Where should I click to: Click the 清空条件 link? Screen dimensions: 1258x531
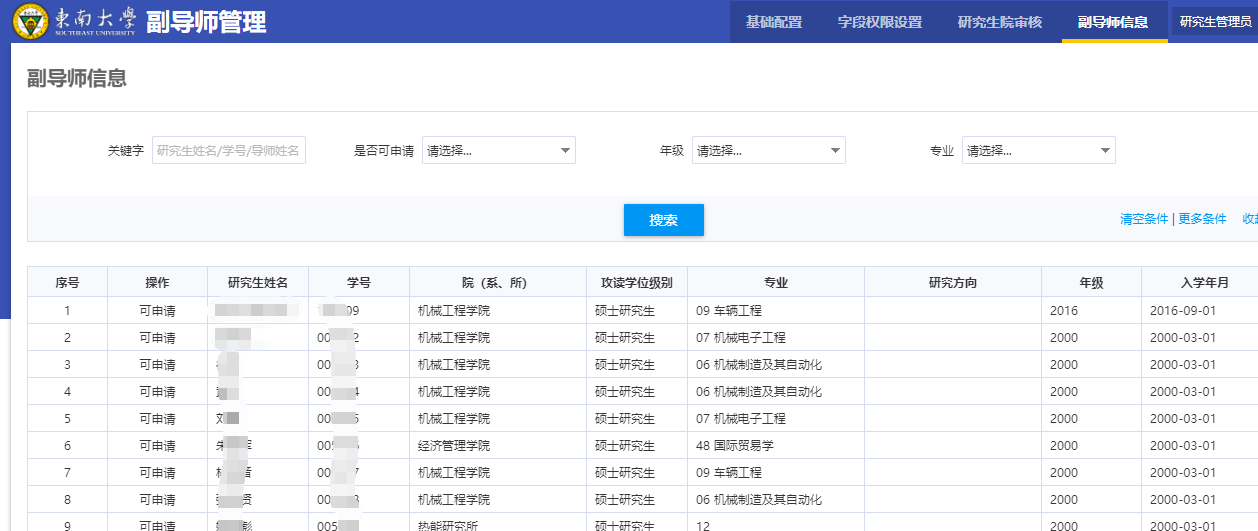coord(1143,219)
